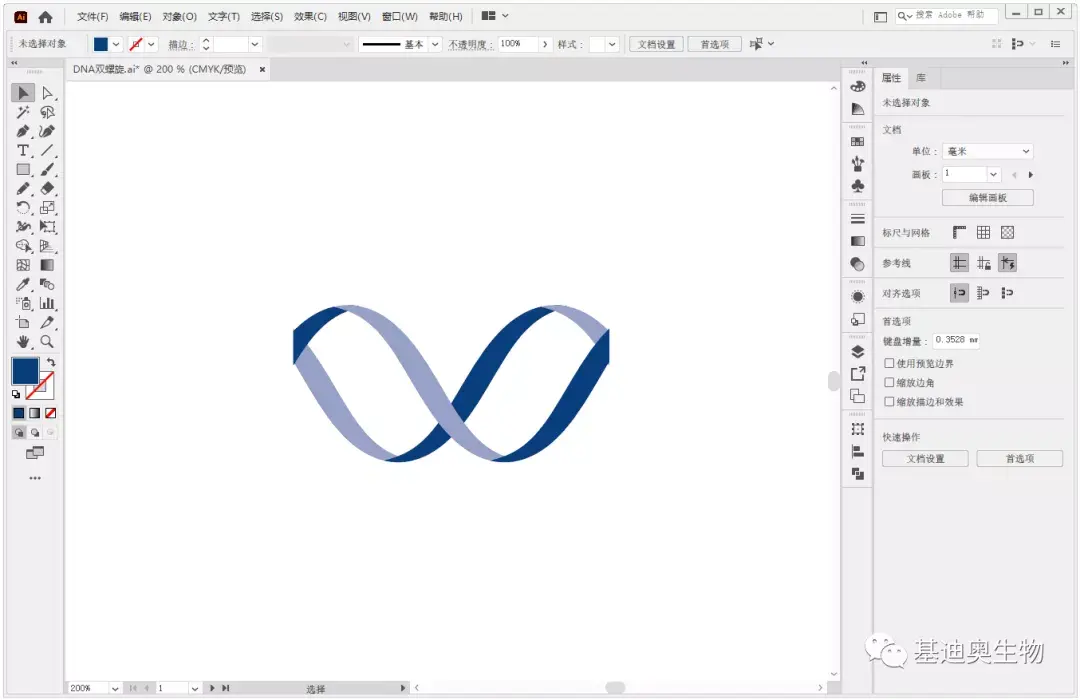Open the 单位 毫米 dropdown
1080x700 pixels.
(x=988, y=152)
